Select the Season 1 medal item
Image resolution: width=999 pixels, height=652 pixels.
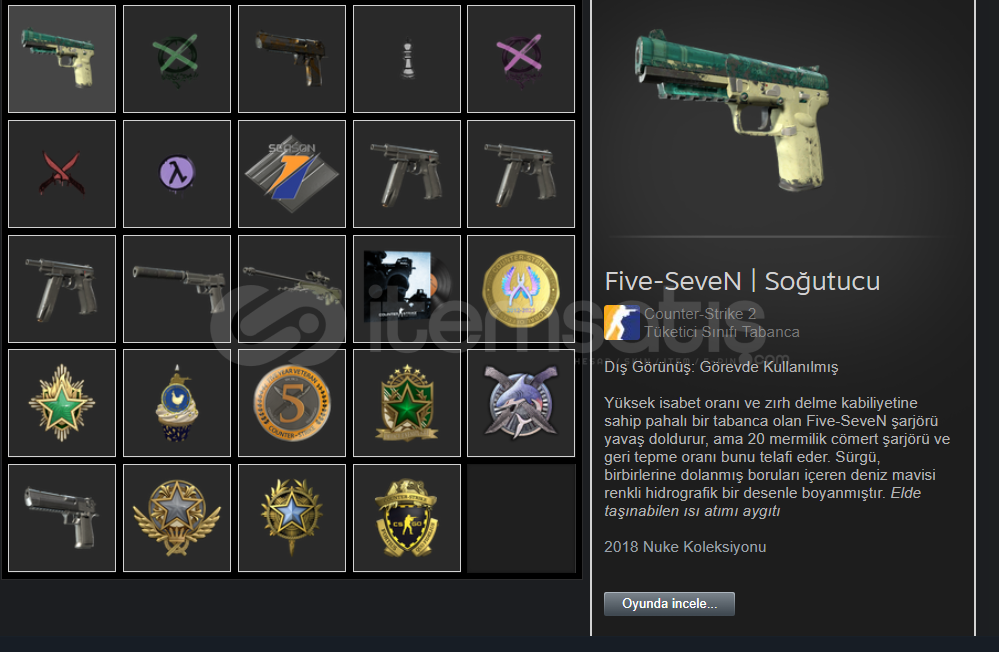pyautogui.click(x=292, y=173)
